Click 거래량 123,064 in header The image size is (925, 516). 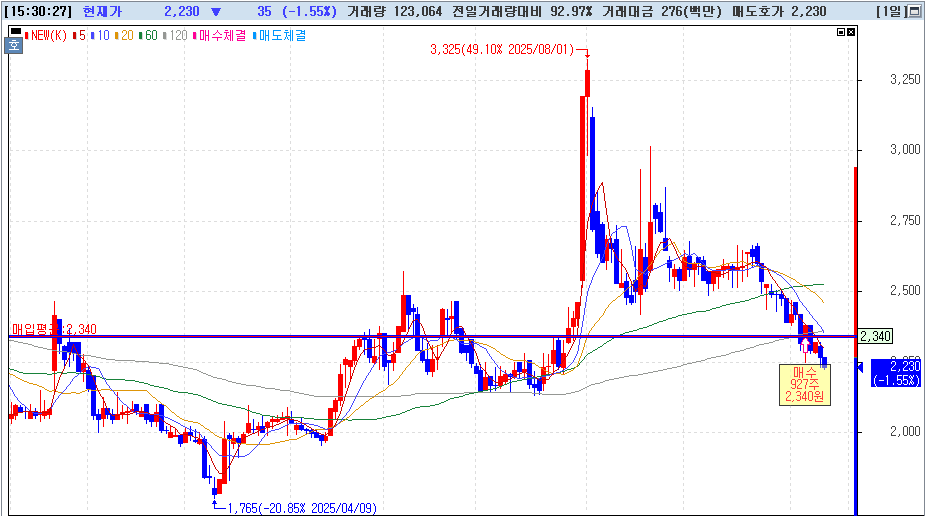(x=395, y=11)
